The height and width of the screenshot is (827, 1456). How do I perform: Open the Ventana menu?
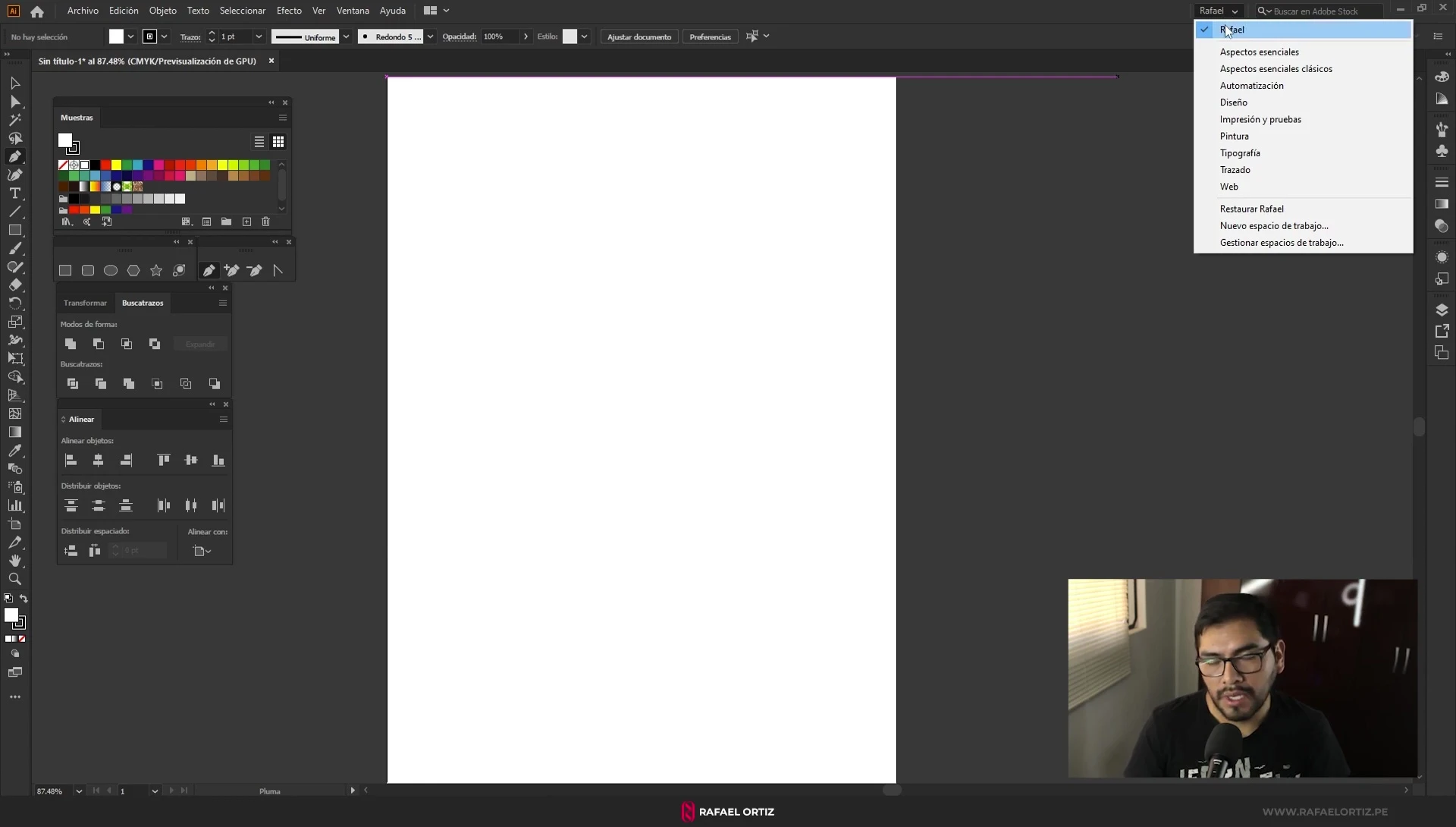click(x=353, y=11)
